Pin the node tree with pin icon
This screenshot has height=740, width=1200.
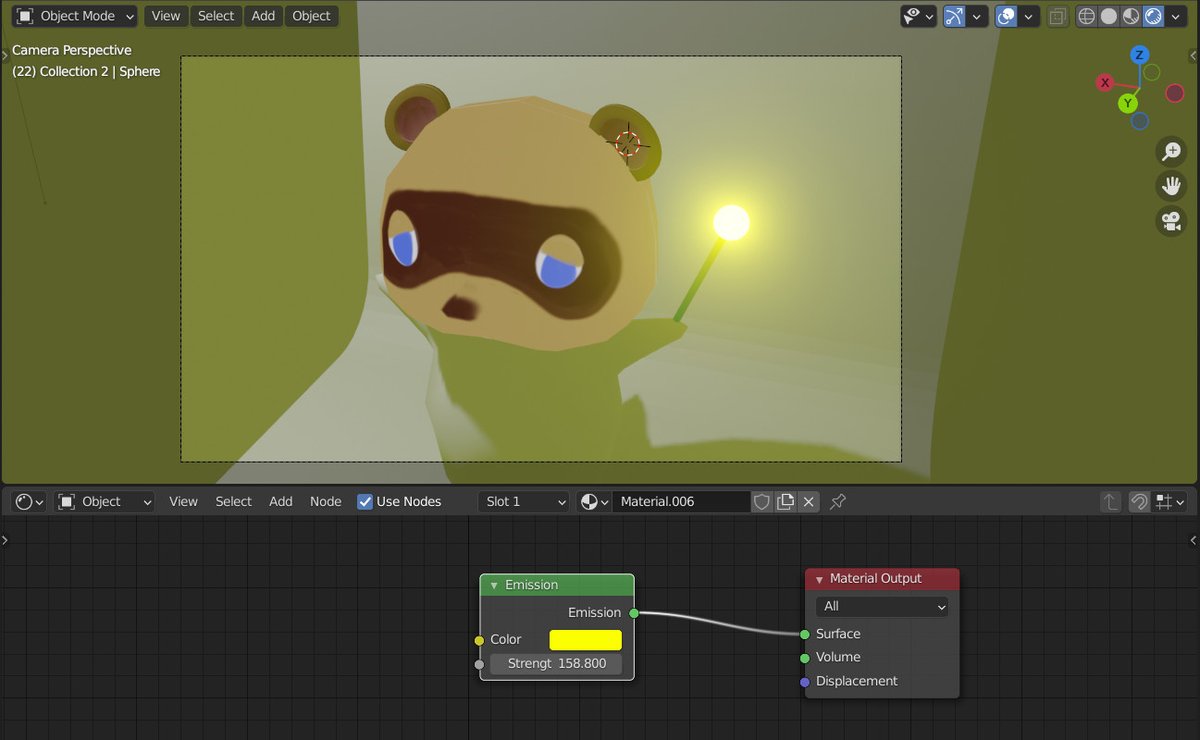[838, 501]
